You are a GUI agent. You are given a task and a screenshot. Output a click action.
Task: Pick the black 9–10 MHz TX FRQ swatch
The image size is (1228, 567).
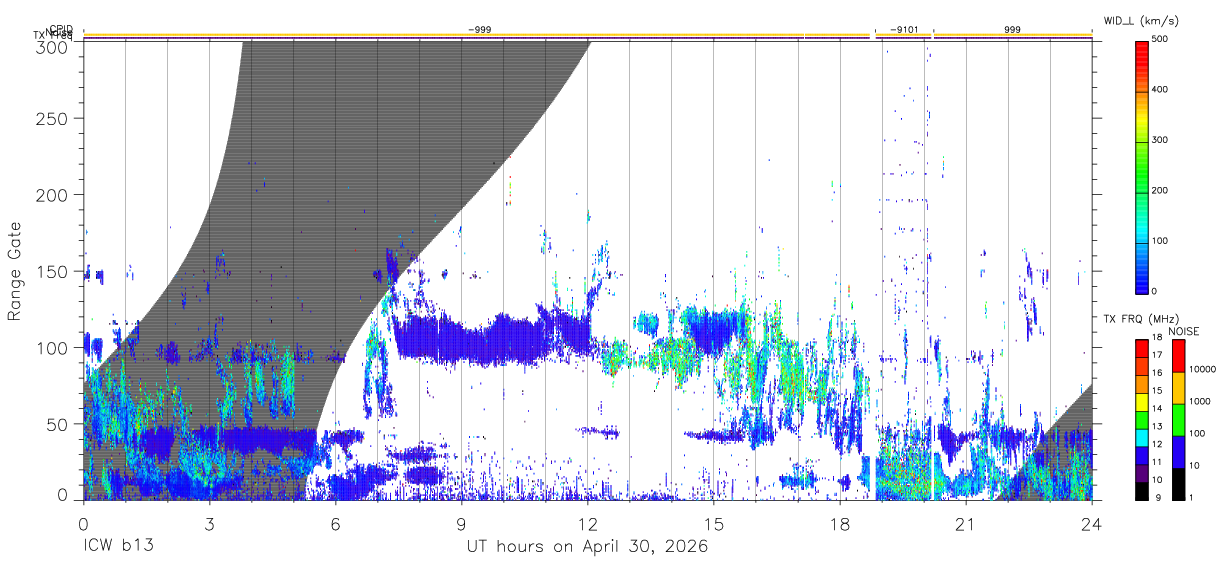(1142, 490)
